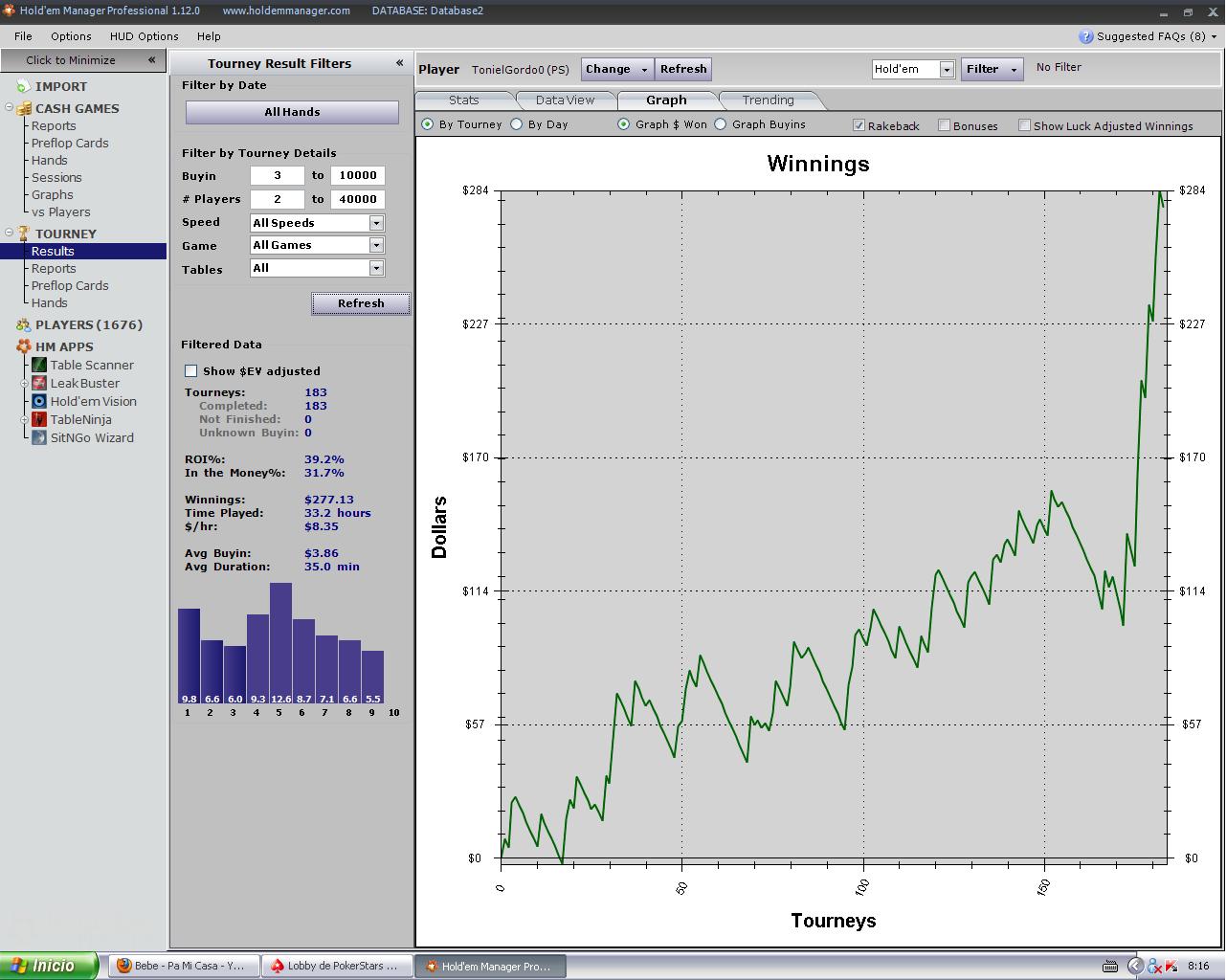This screenshot has width=1227, height=980.
Task: Select Graph $ Won radio button
Action: [624, 124]
